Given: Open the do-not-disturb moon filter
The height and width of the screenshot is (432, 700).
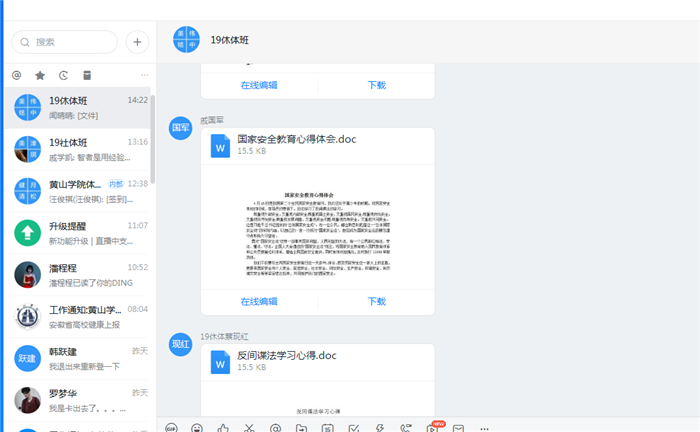Looking at the screenshot, I should (x=63, y=75).
